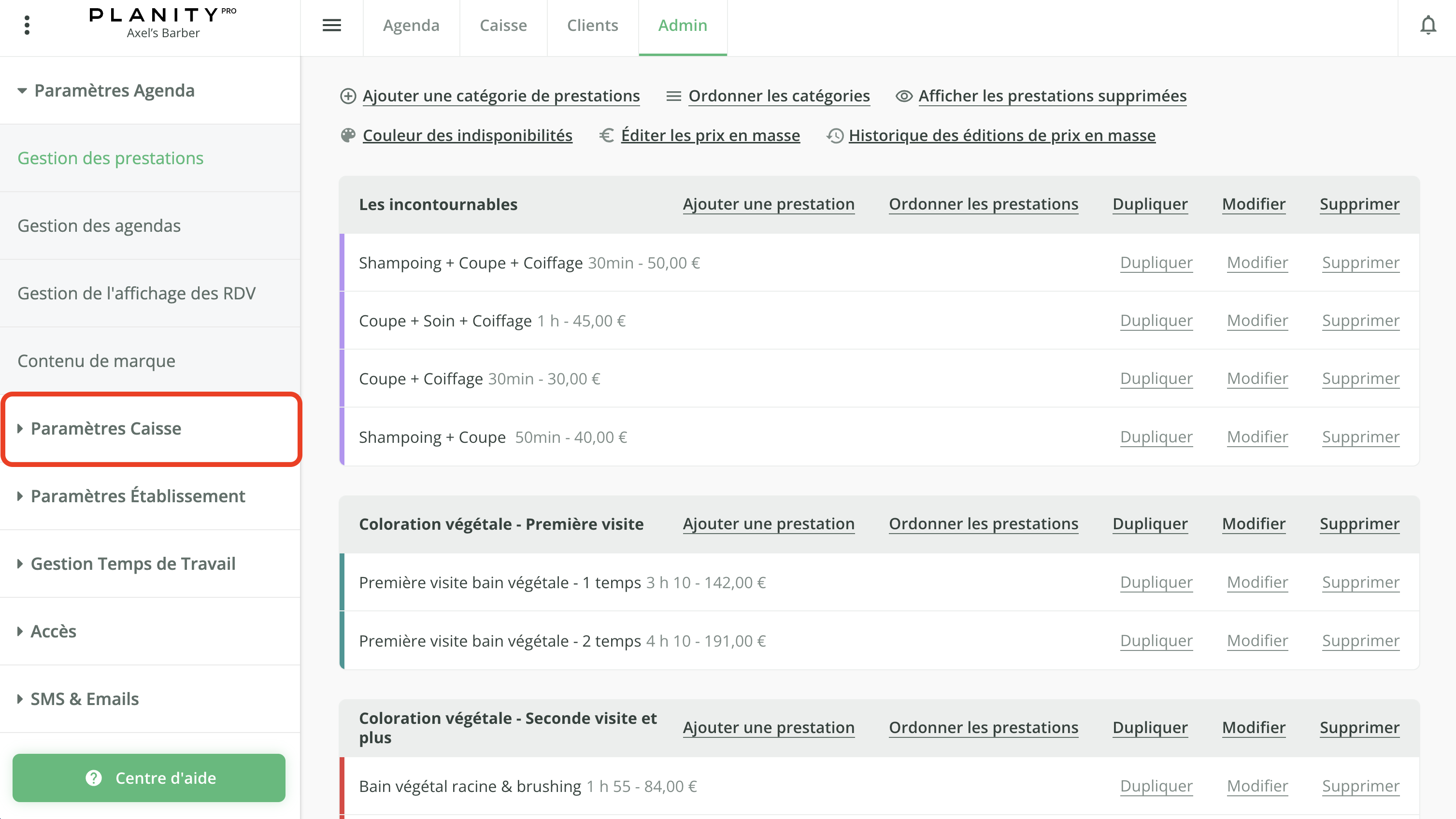This screenshot has height=819, width=1456.
Task: Click Modifier for Coupe + Coiffage
Action: [1257, 379]
